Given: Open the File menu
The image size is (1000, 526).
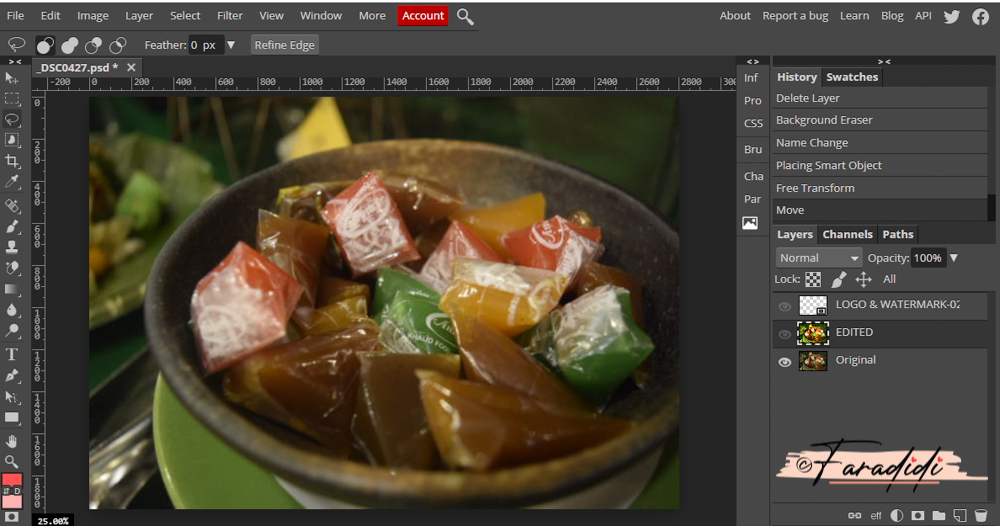Looking at the screenshot, I should coord(15,16).
